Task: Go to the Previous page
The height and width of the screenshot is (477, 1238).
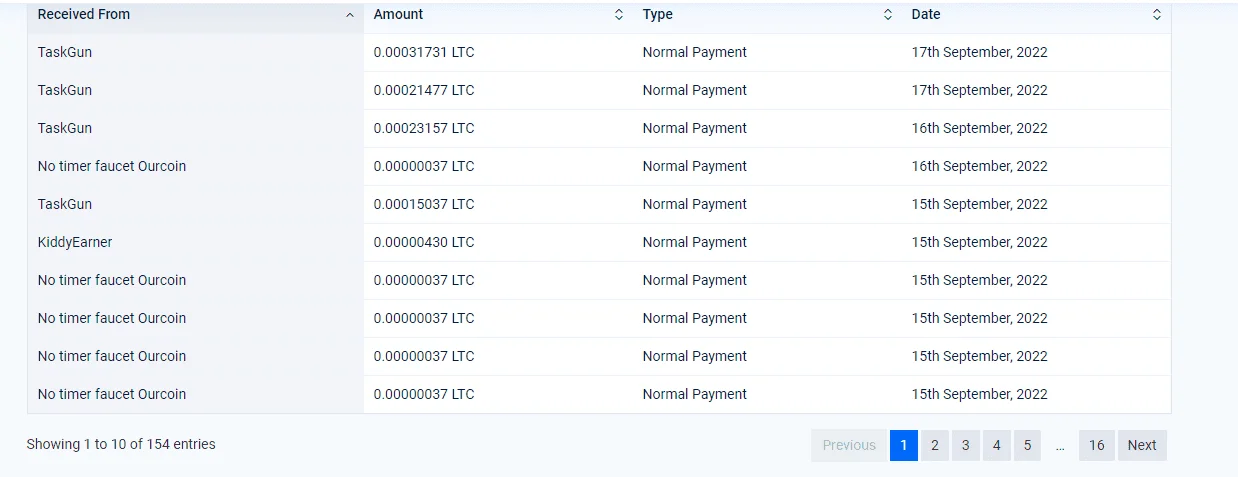Action: click(849, 445)
